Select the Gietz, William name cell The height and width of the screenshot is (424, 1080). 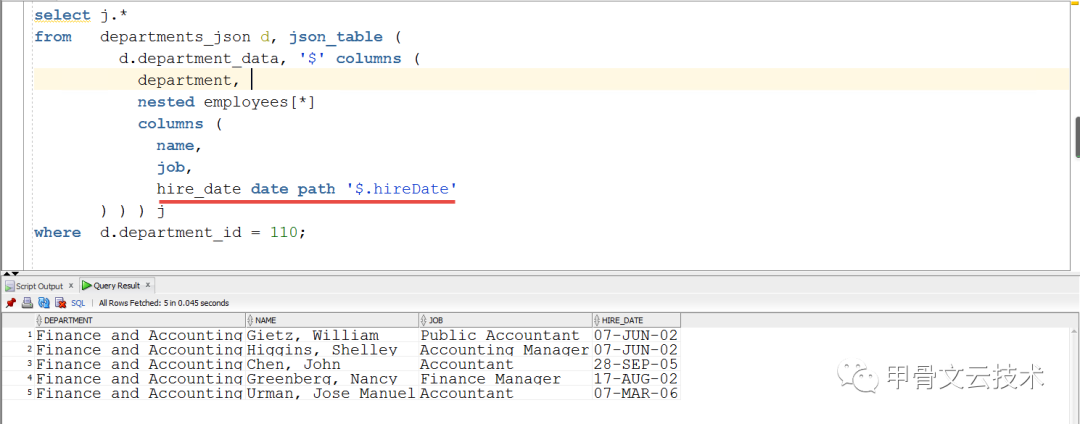312,336
